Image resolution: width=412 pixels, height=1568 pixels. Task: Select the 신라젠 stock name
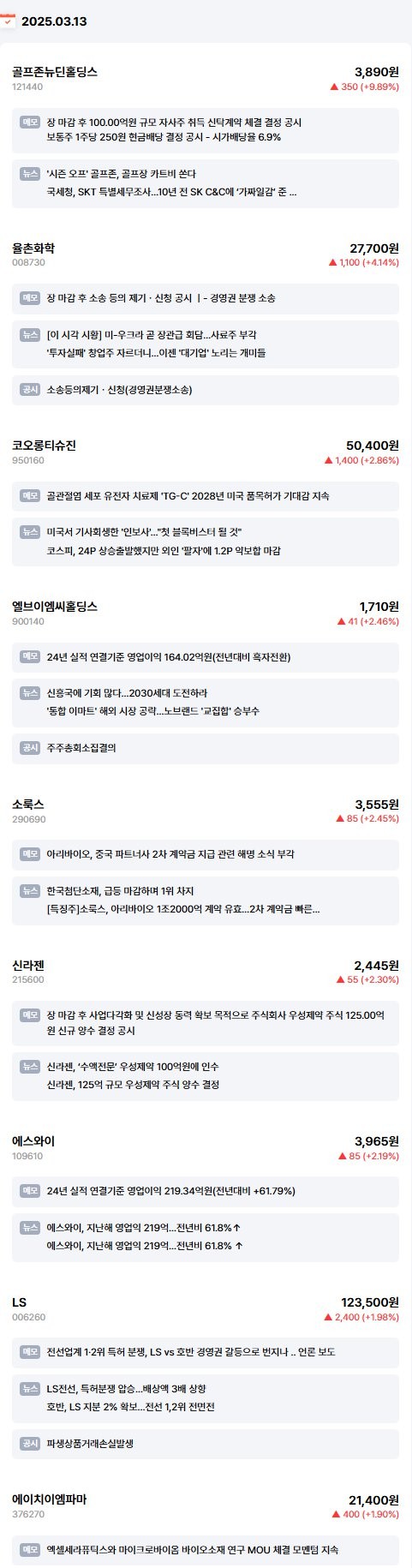pos(28,965)
